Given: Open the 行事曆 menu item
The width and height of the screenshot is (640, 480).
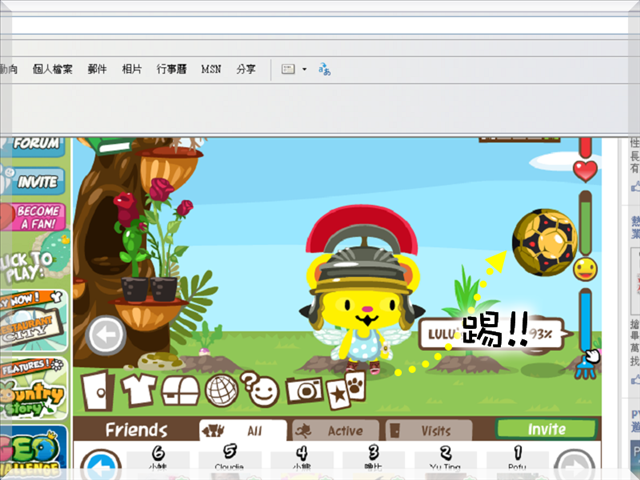Looking at the screenshot, I should [x=171, y=69].
